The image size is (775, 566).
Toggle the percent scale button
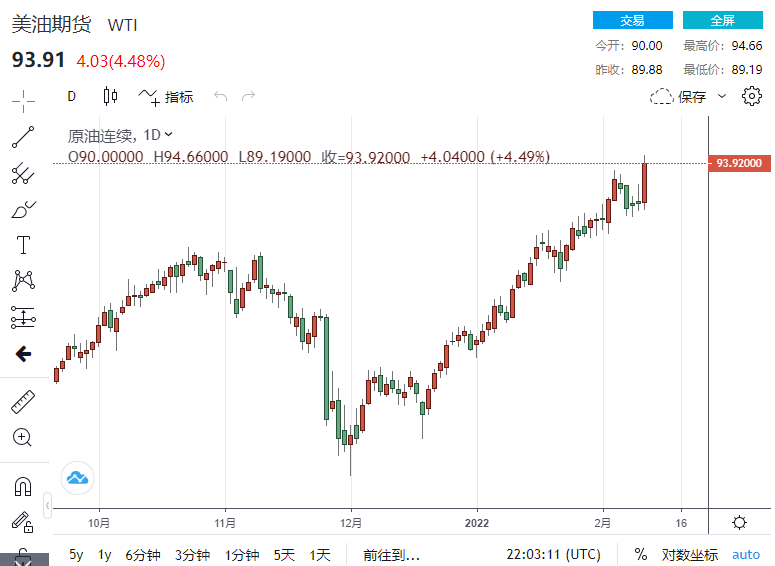point(640,554)
